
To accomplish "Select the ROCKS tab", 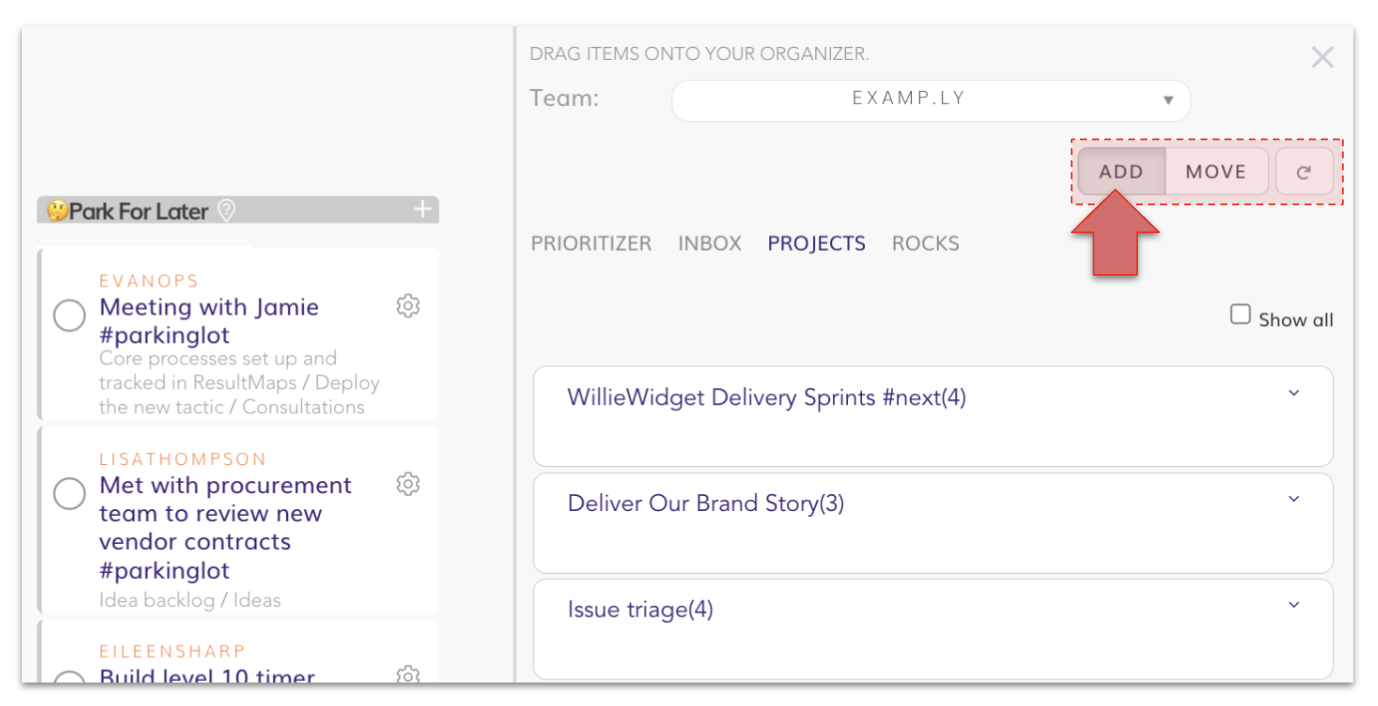I will (925, 244).
